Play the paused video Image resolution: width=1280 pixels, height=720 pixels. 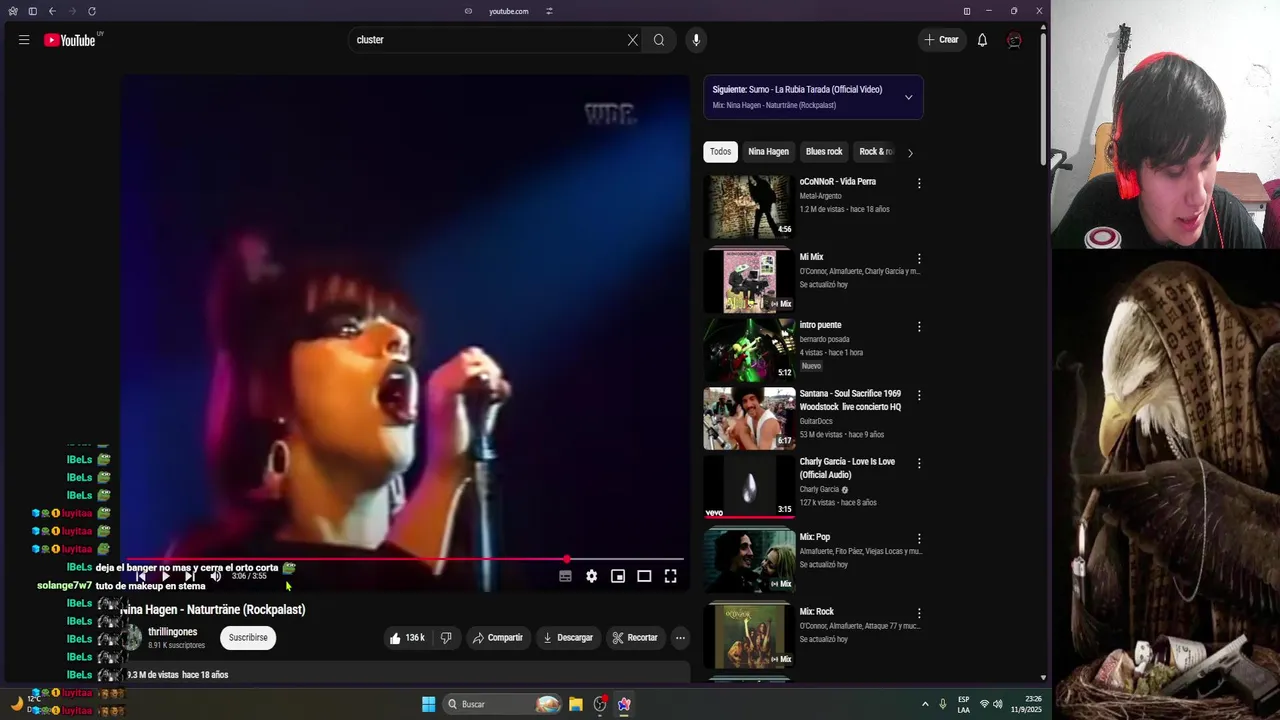(165, 576)
